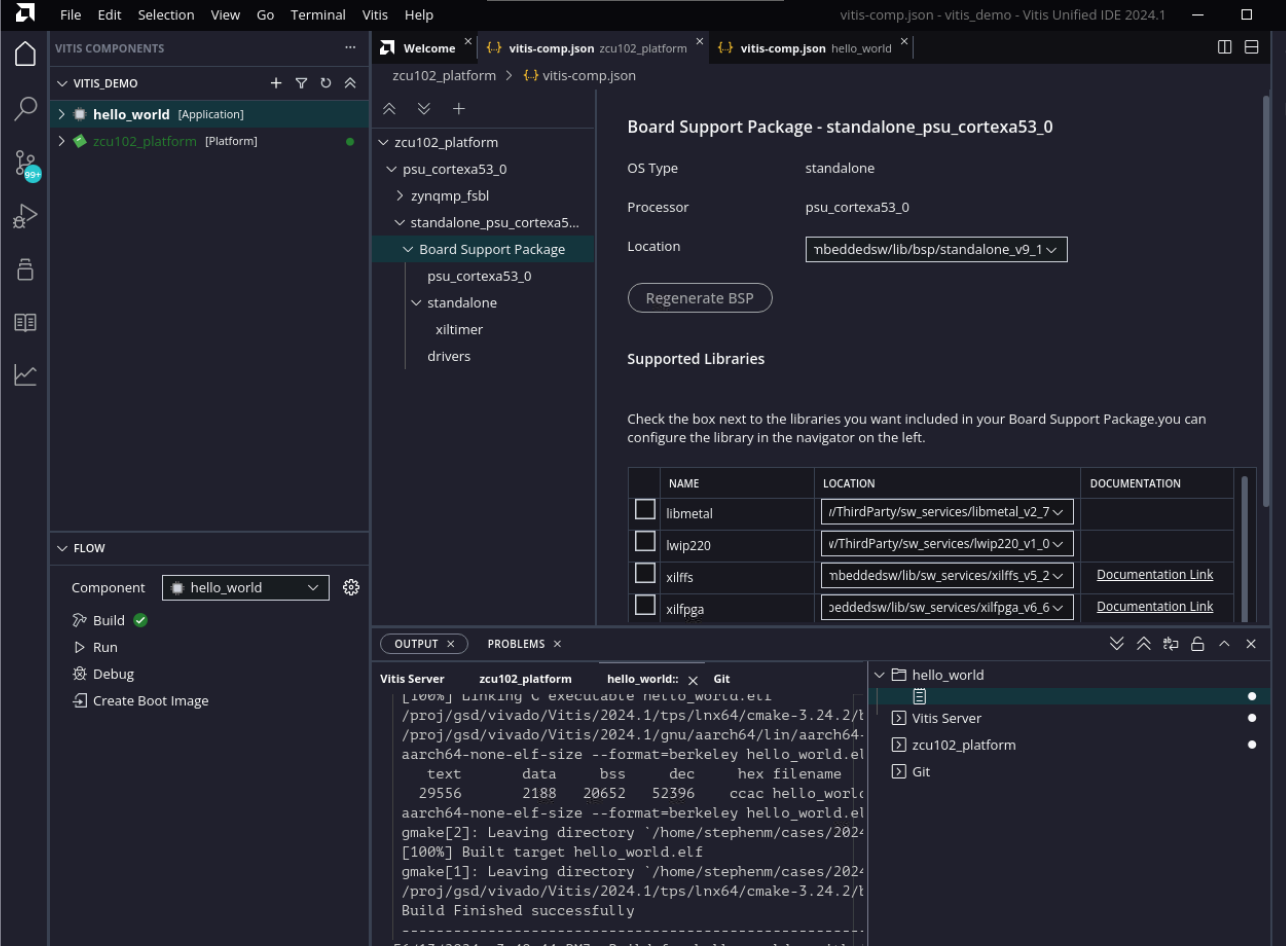Split the editor with split icon
1286x946 pixels.
pyautogui.click(x=1224, y=47)
